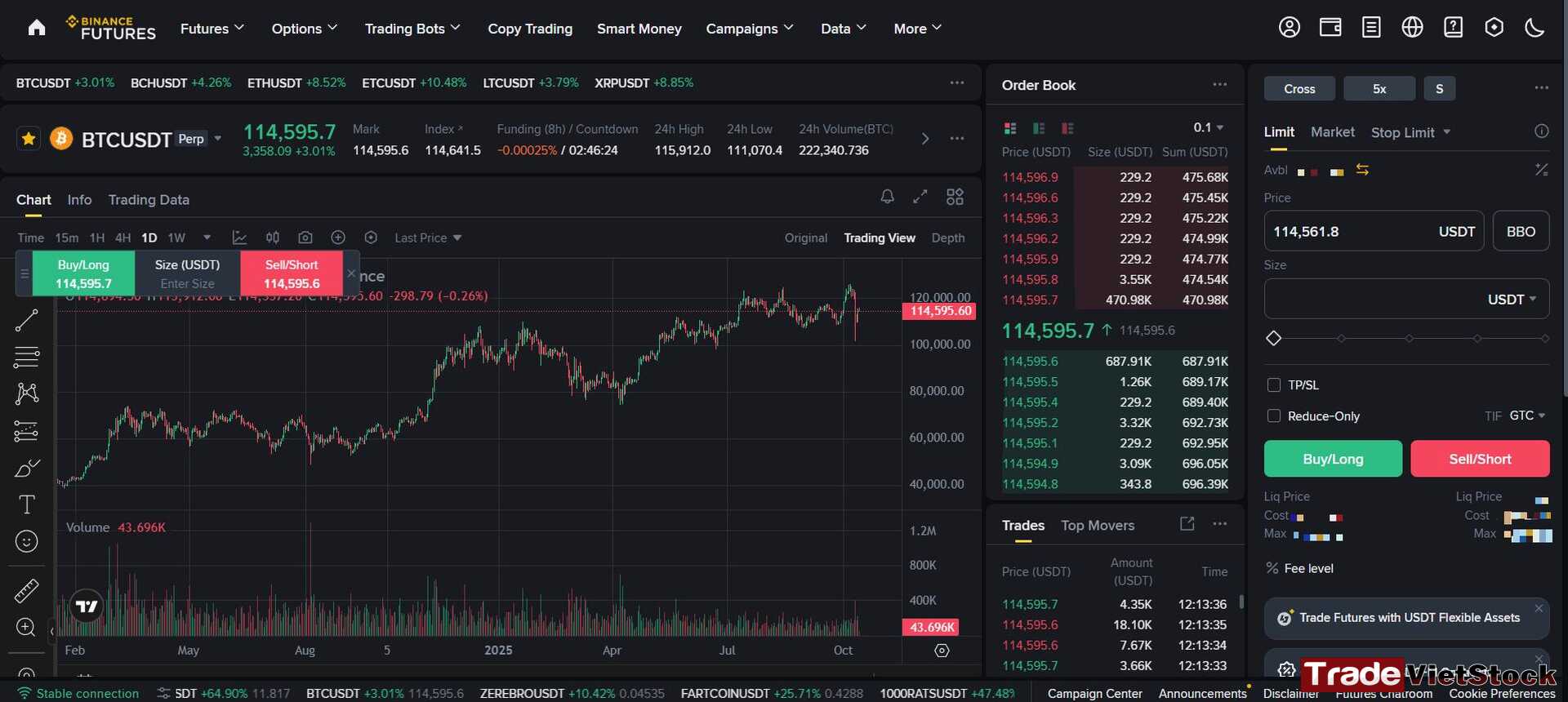Open the Last Price dropdown
The image size is (1568, 702).
coord(428,238)
